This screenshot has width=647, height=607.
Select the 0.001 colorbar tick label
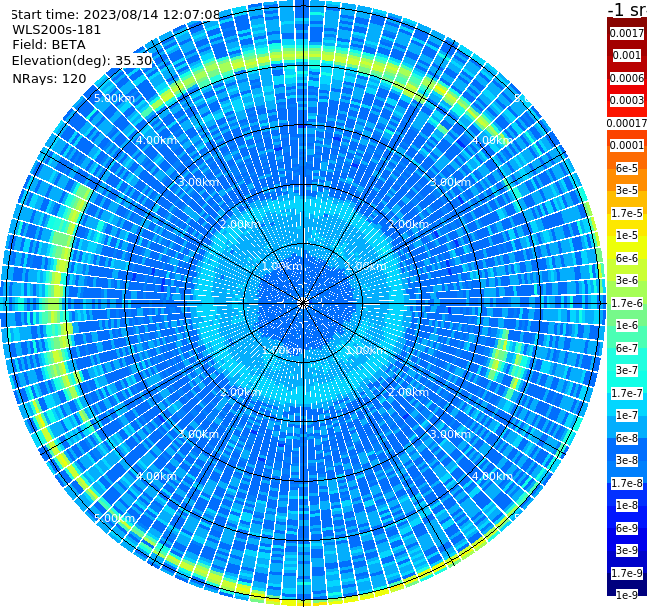click(x=627, y=55)
